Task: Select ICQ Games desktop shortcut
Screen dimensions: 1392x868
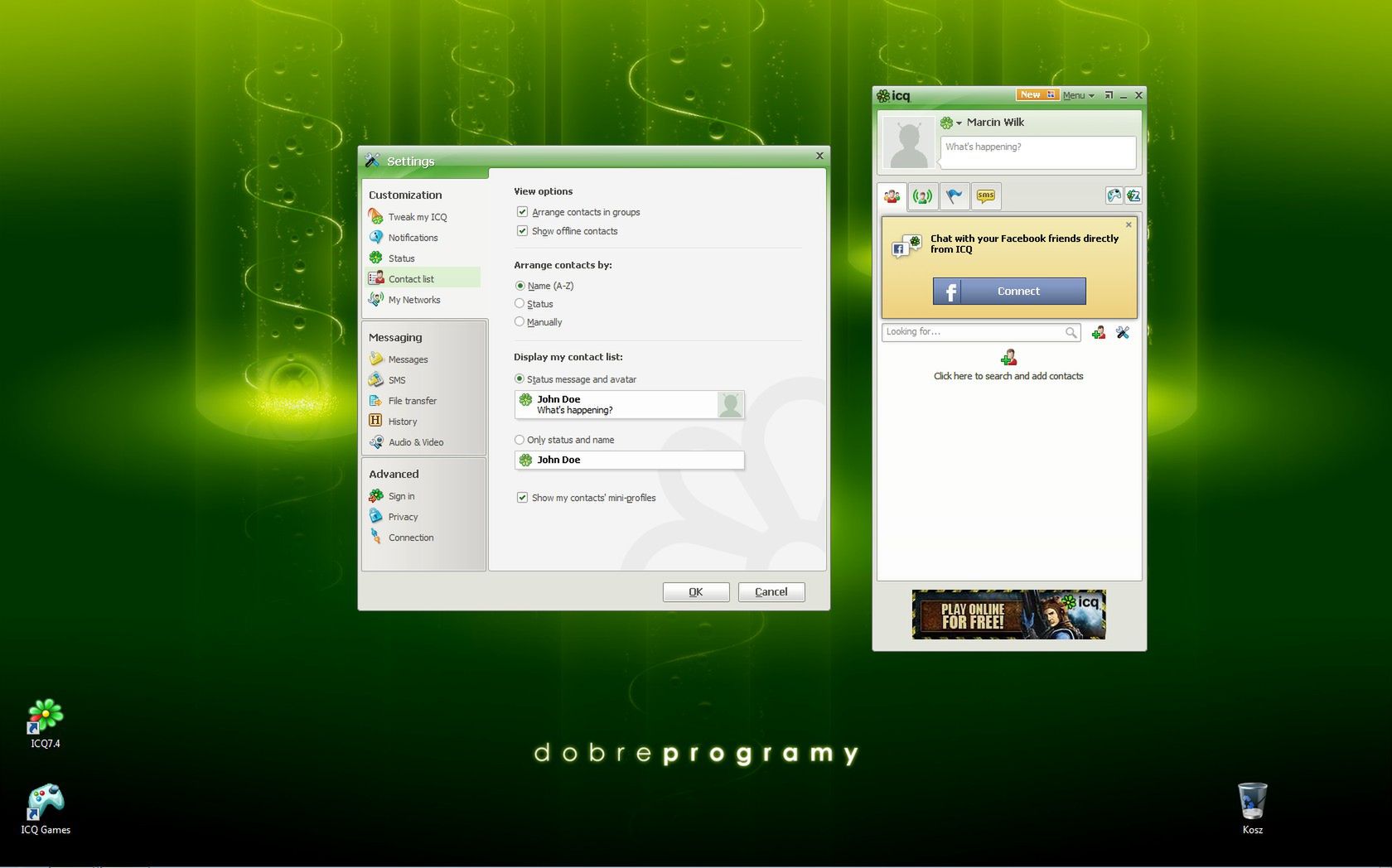Action: [x=46, y=809]
